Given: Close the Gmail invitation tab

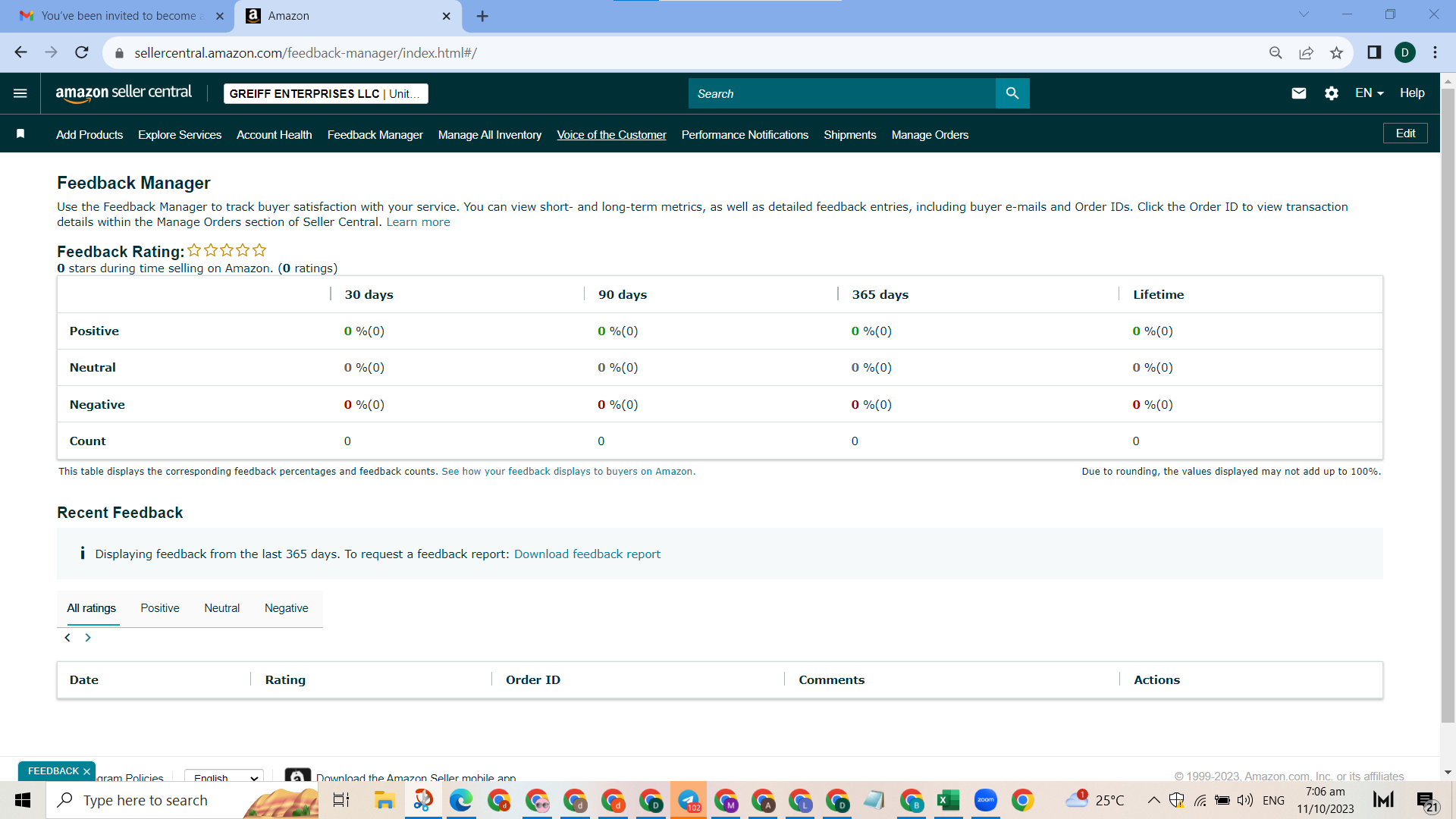Looking at the screenshot, I should (x=220, y=16).
